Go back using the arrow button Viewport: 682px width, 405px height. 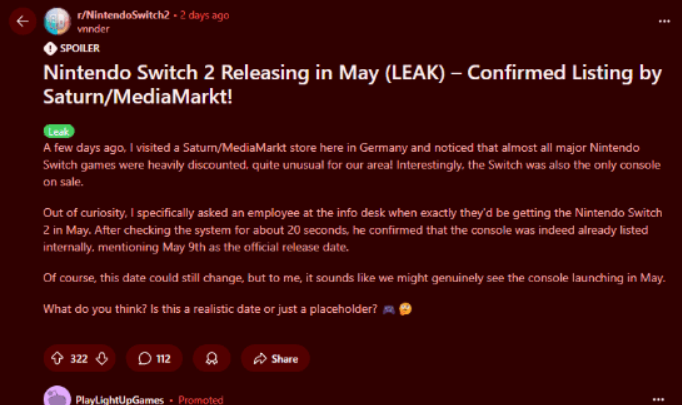pyautogui.click(x=23, y=21)
